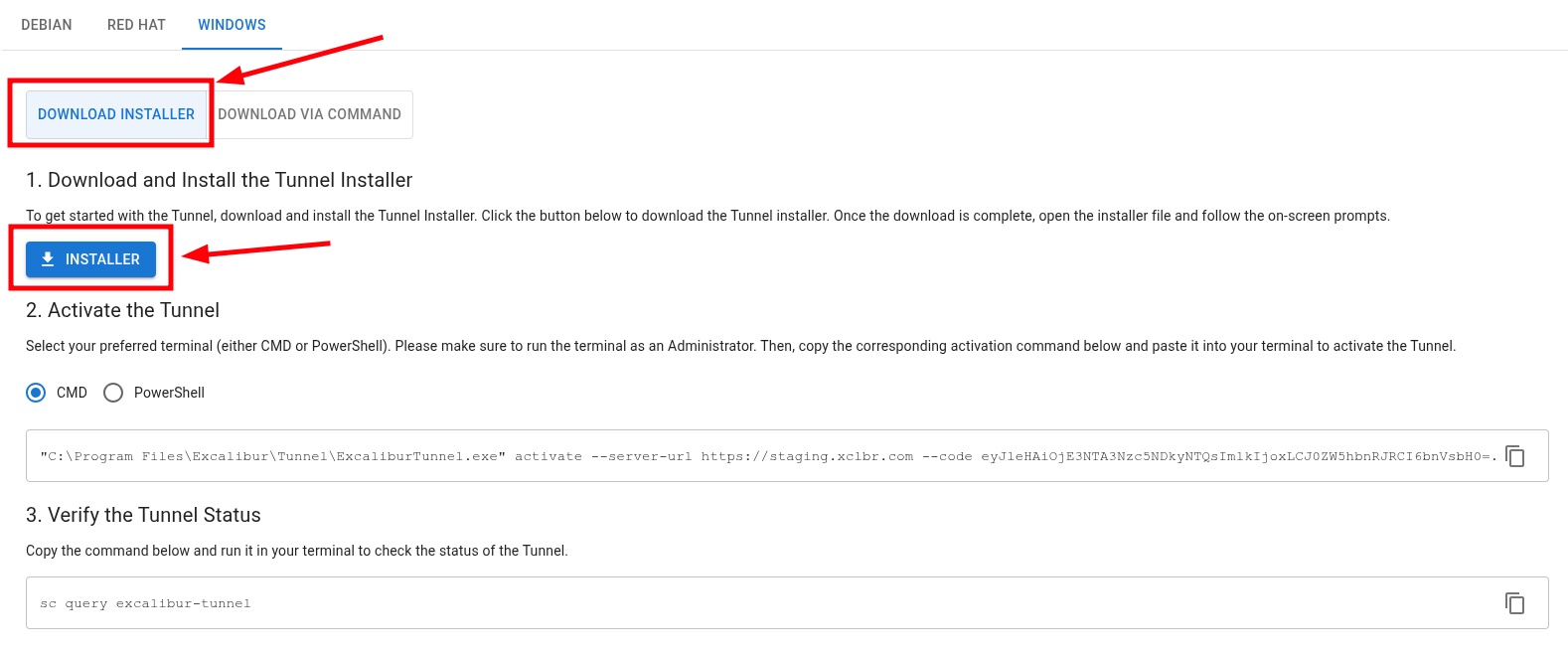The image size is (1568, 655).
Task: Open the RED HAT tab
Action: (136, 25)
